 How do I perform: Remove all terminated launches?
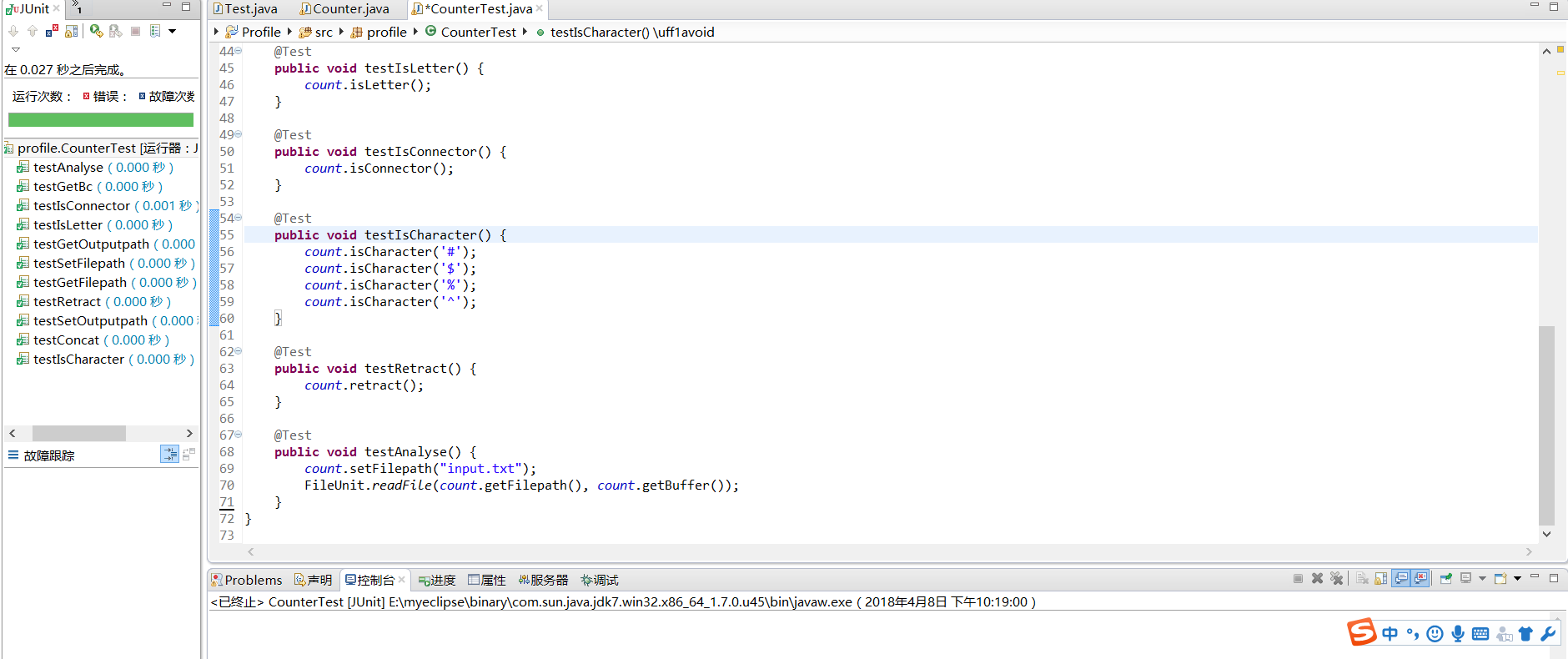pyautogui.click(x=1337, y=578)
